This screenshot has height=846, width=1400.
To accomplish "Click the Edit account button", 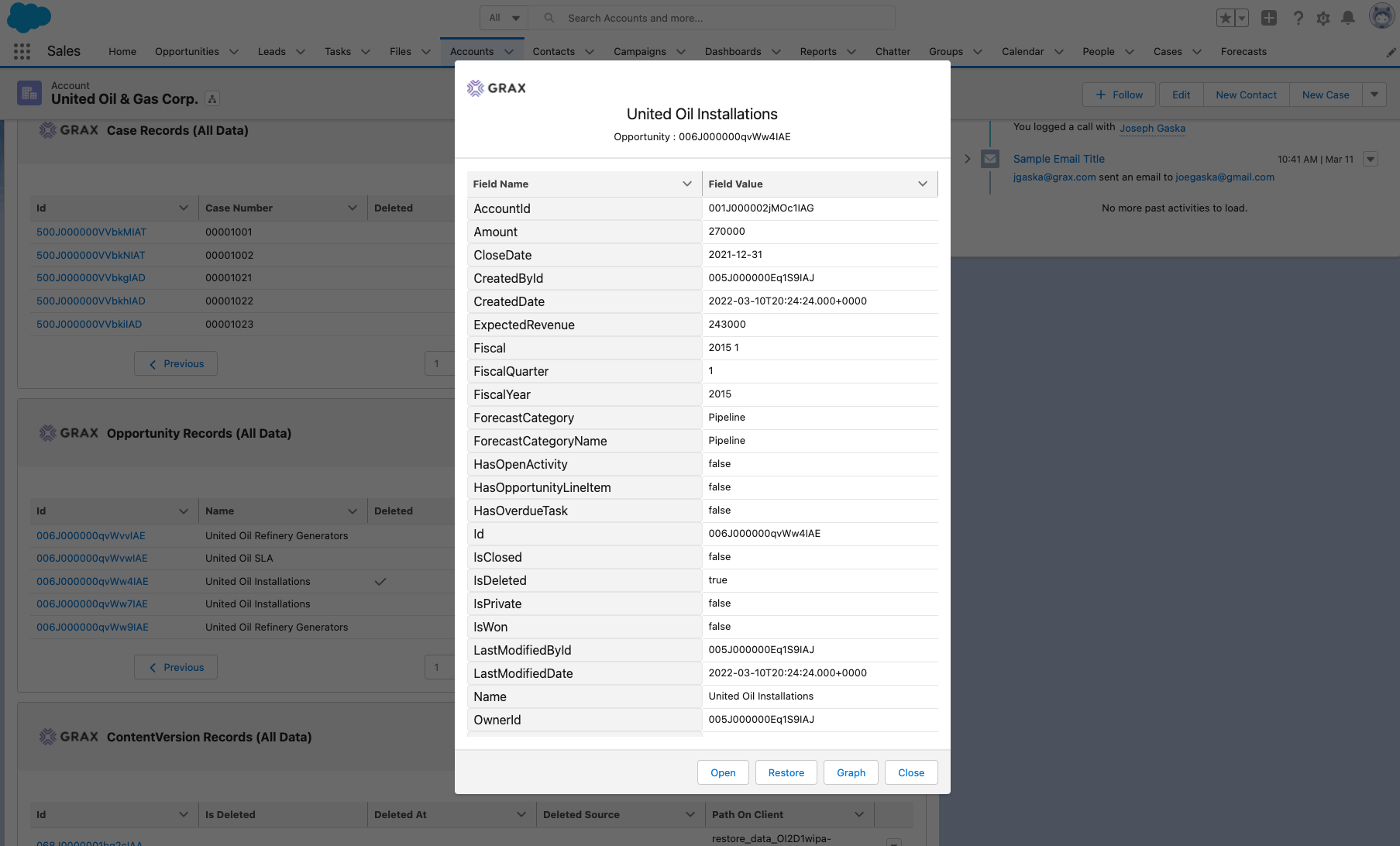I will click(x=1181, y=95).
